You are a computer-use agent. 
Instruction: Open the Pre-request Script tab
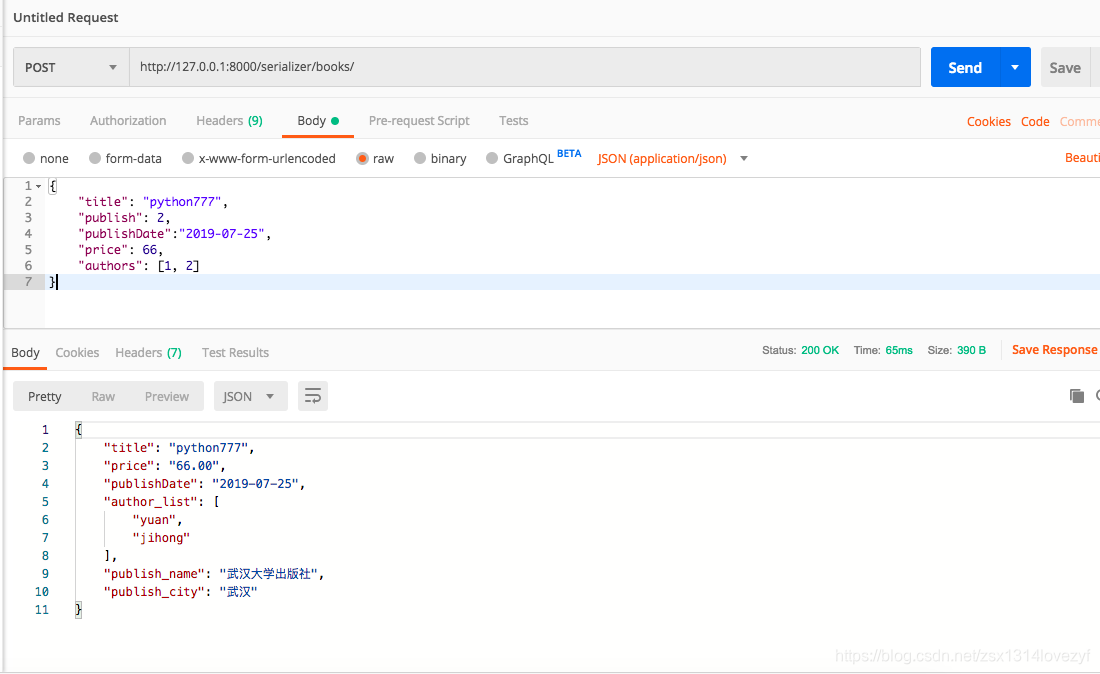tap(419, 121)
